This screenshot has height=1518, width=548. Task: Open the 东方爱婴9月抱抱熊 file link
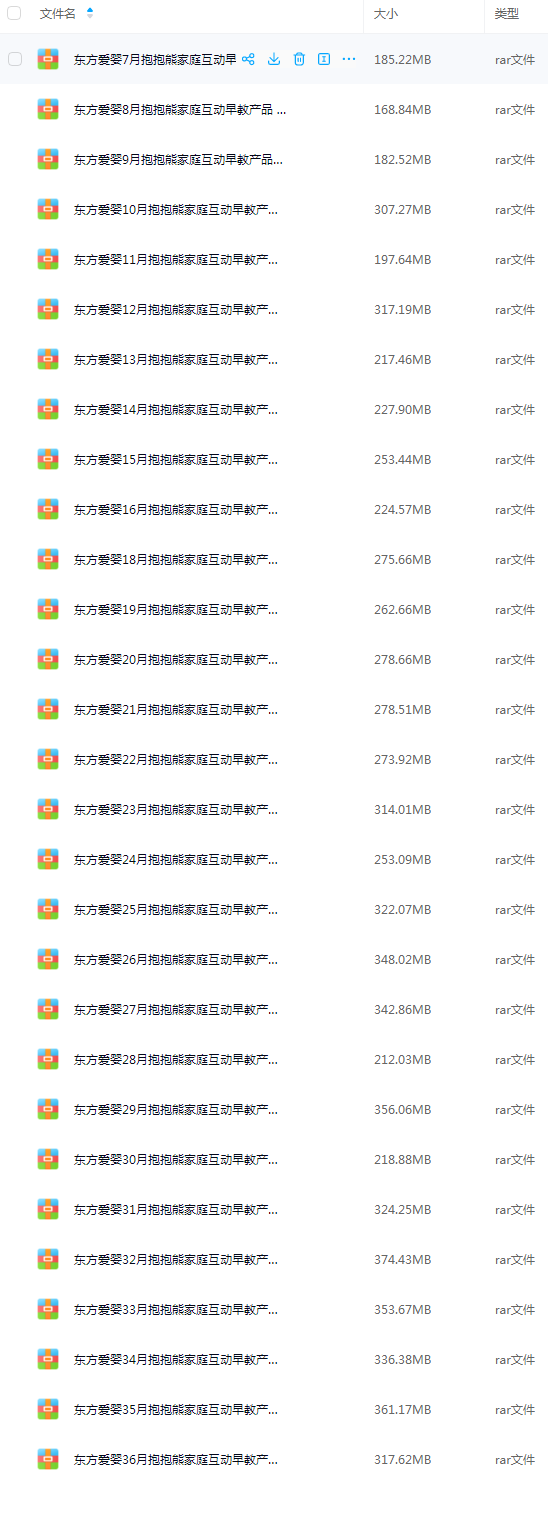pos(178,159)
